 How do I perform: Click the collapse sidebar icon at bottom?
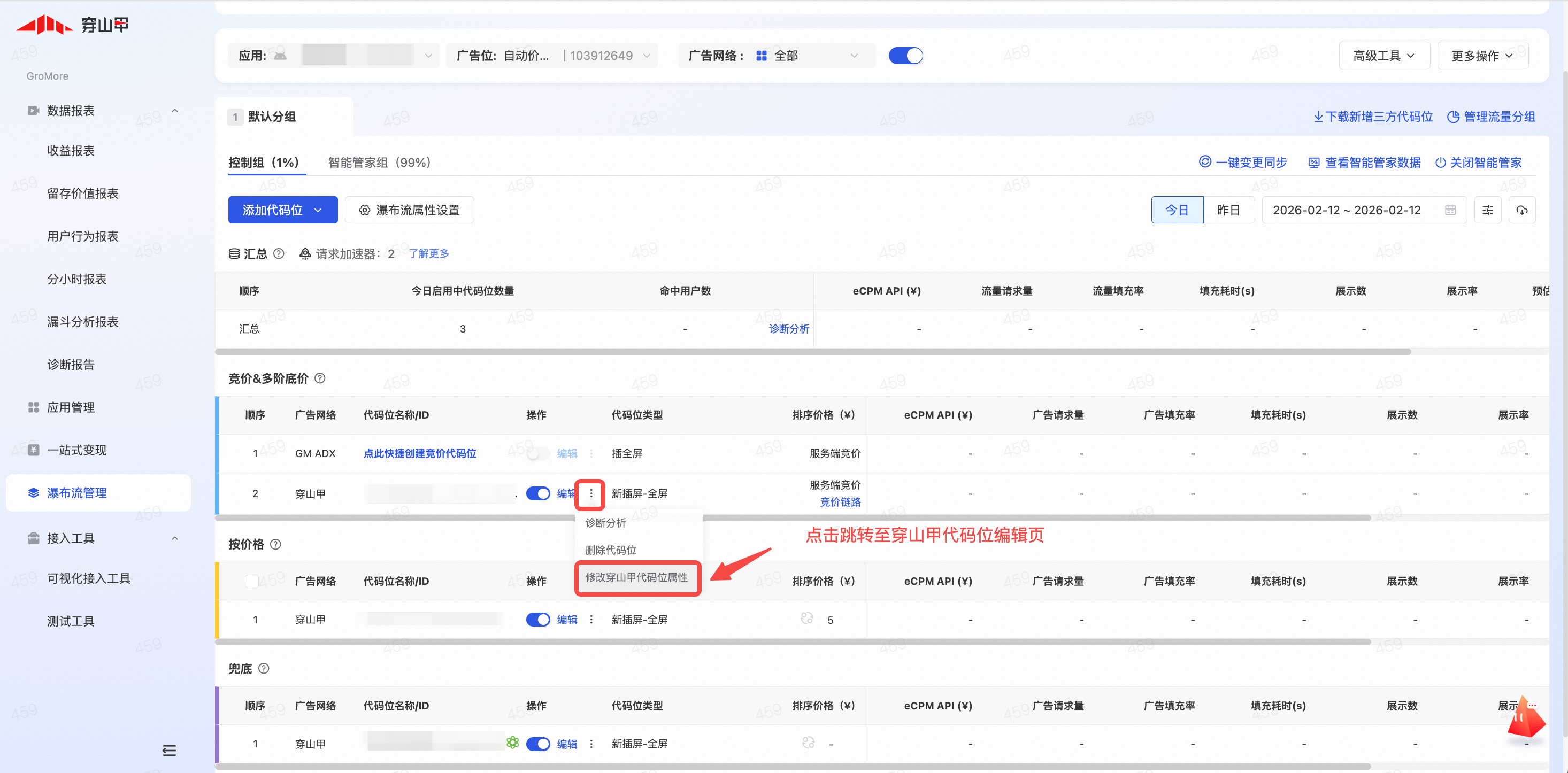pos(169,751)
